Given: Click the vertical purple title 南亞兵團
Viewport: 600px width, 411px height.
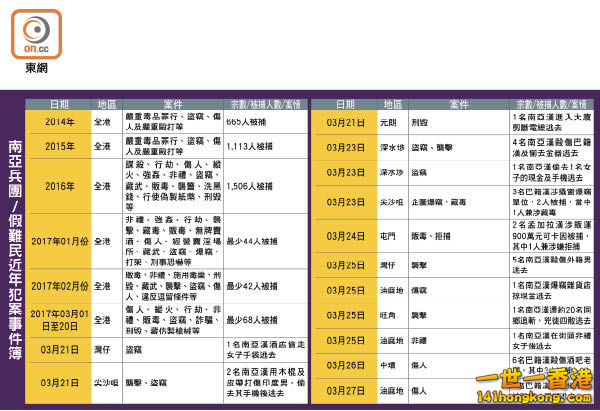Looking at the screenshot, I should [15, 167].
